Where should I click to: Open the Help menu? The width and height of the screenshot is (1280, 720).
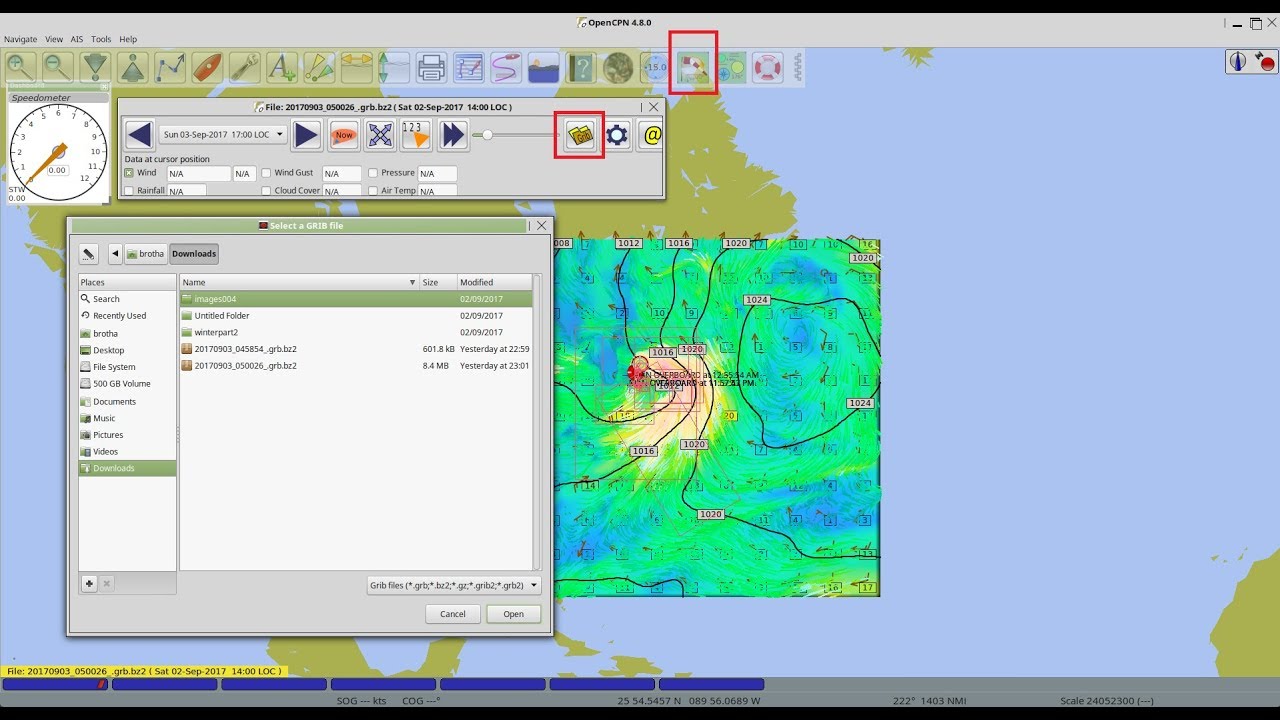[128, 40]
